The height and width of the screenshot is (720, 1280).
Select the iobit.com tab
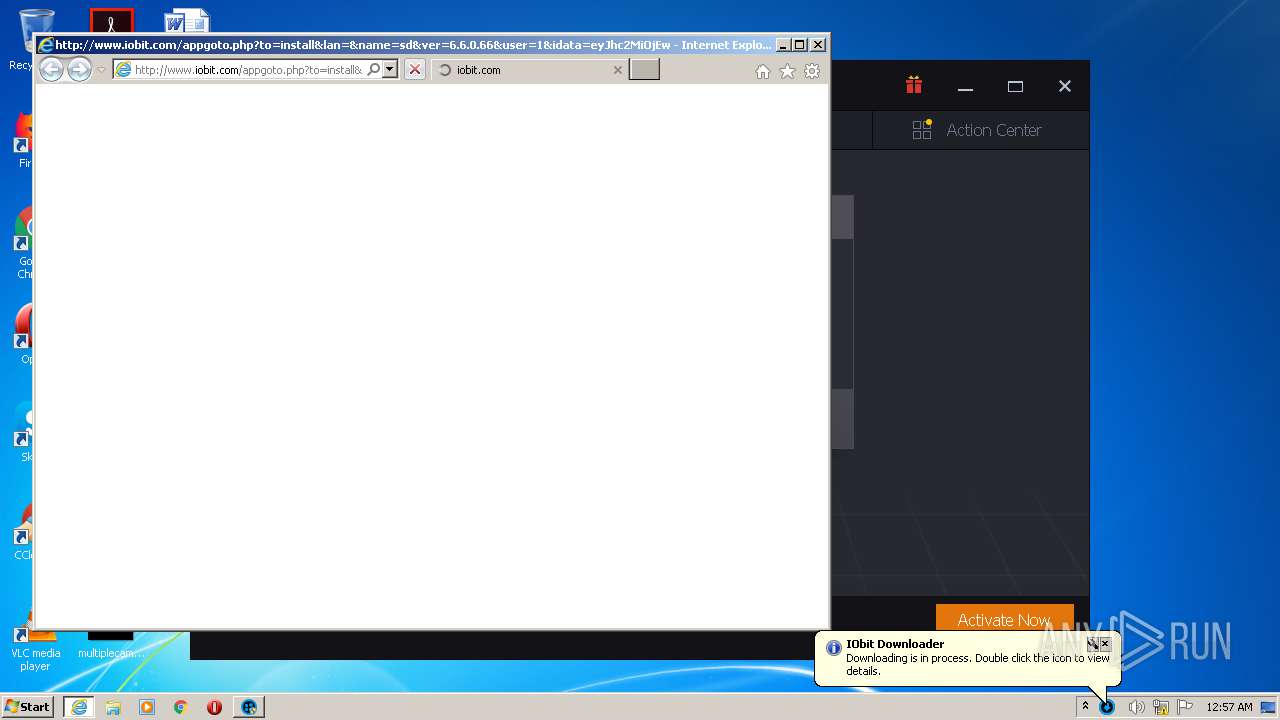(x=530, y=70)
